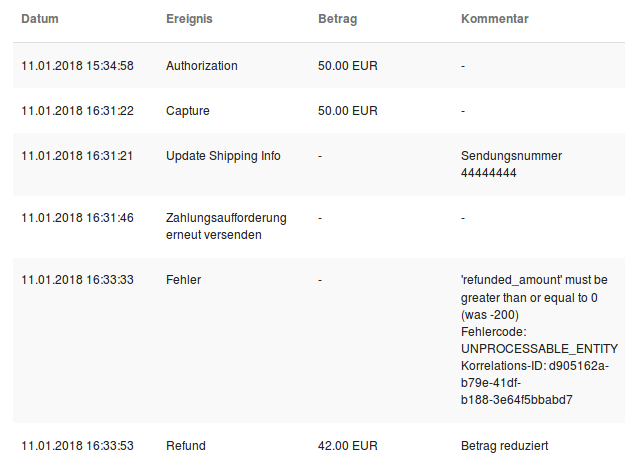Click the Ereignis column header

pos(189,19)
